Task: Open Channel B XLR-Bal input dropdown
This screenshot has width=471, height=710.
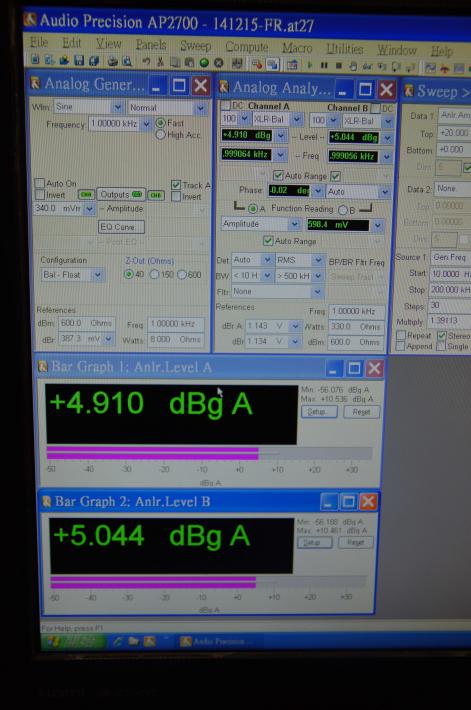Action: point(388,121)
